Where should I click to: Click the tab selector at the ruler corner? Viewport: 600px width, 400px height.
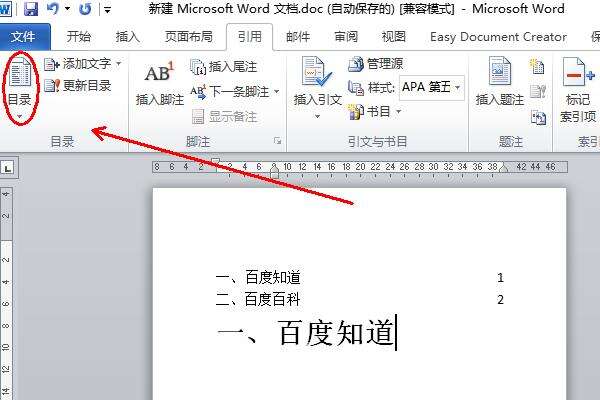click(x=7, y=168)
